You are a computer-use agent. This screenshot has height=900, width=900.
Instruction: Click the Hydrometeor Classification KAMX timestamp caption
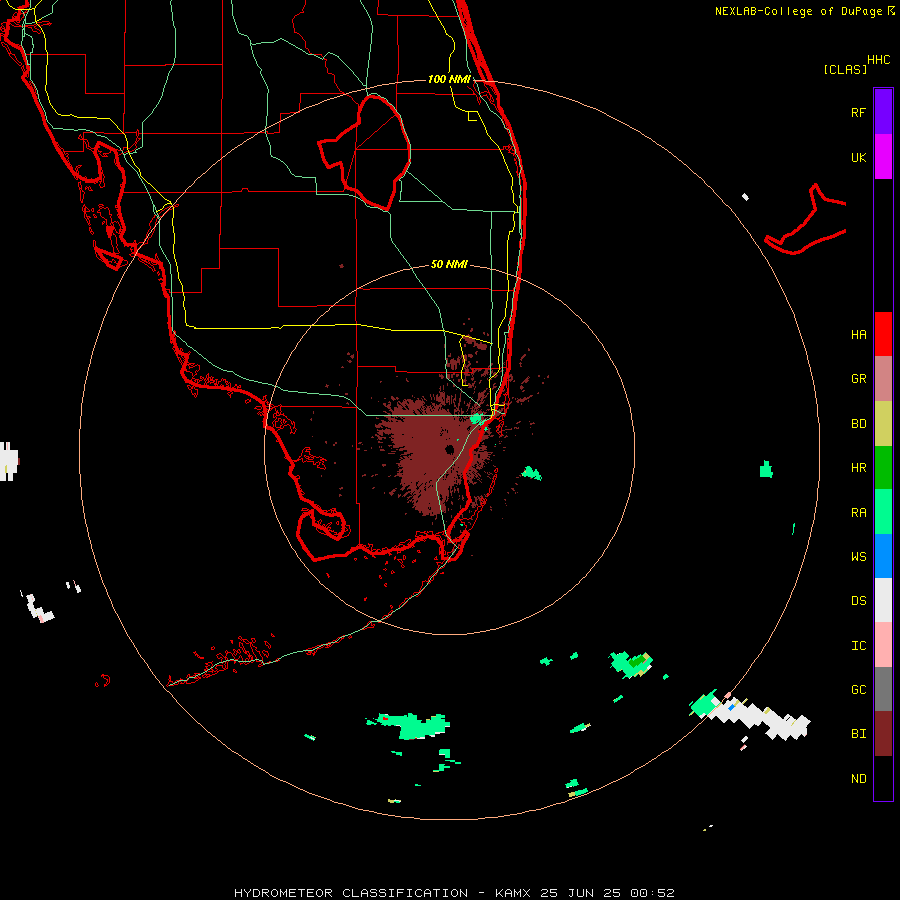pyautogui.click(x=454, y=893)
